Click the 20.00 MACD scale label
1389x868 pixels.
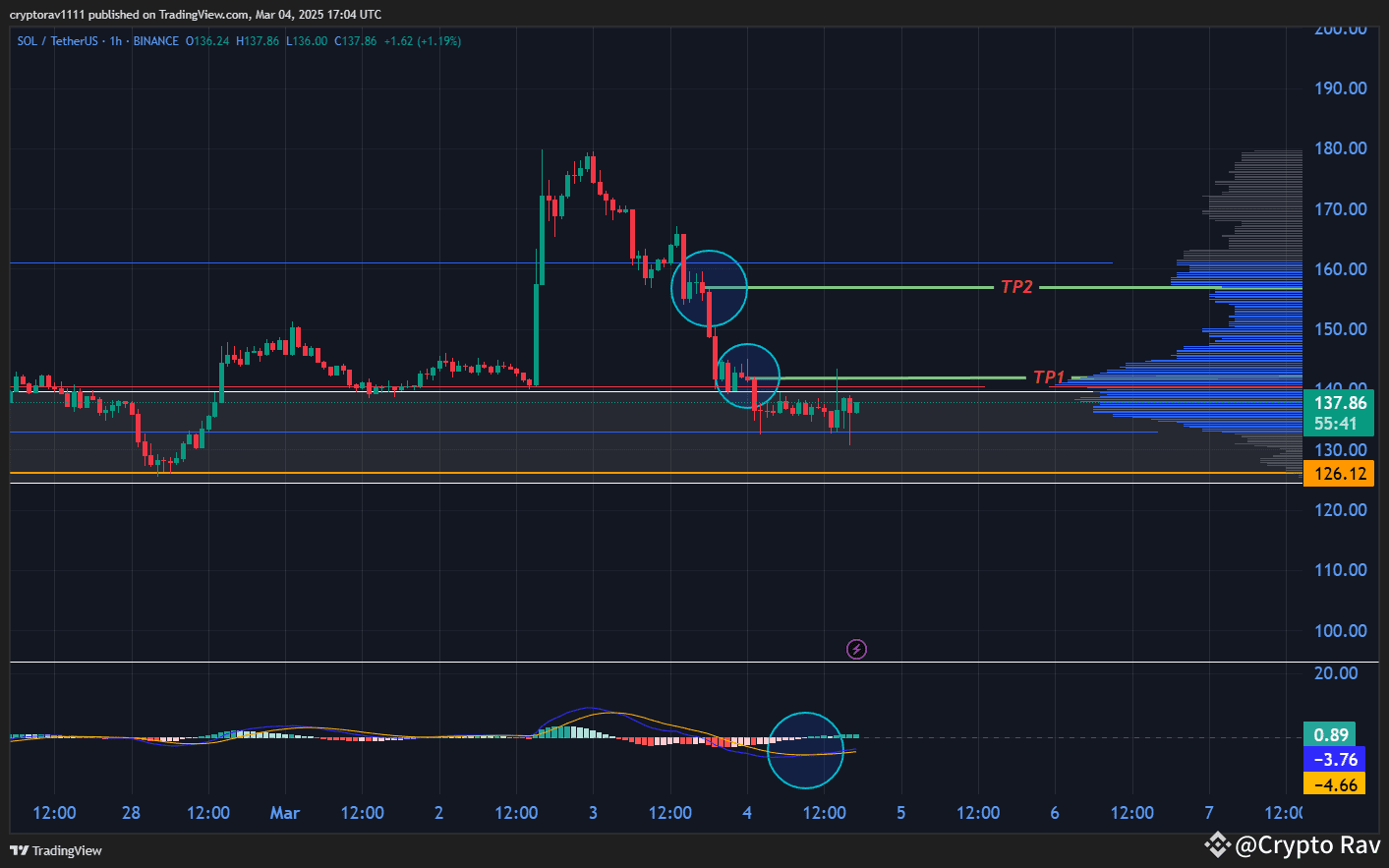click(1336, 673)
